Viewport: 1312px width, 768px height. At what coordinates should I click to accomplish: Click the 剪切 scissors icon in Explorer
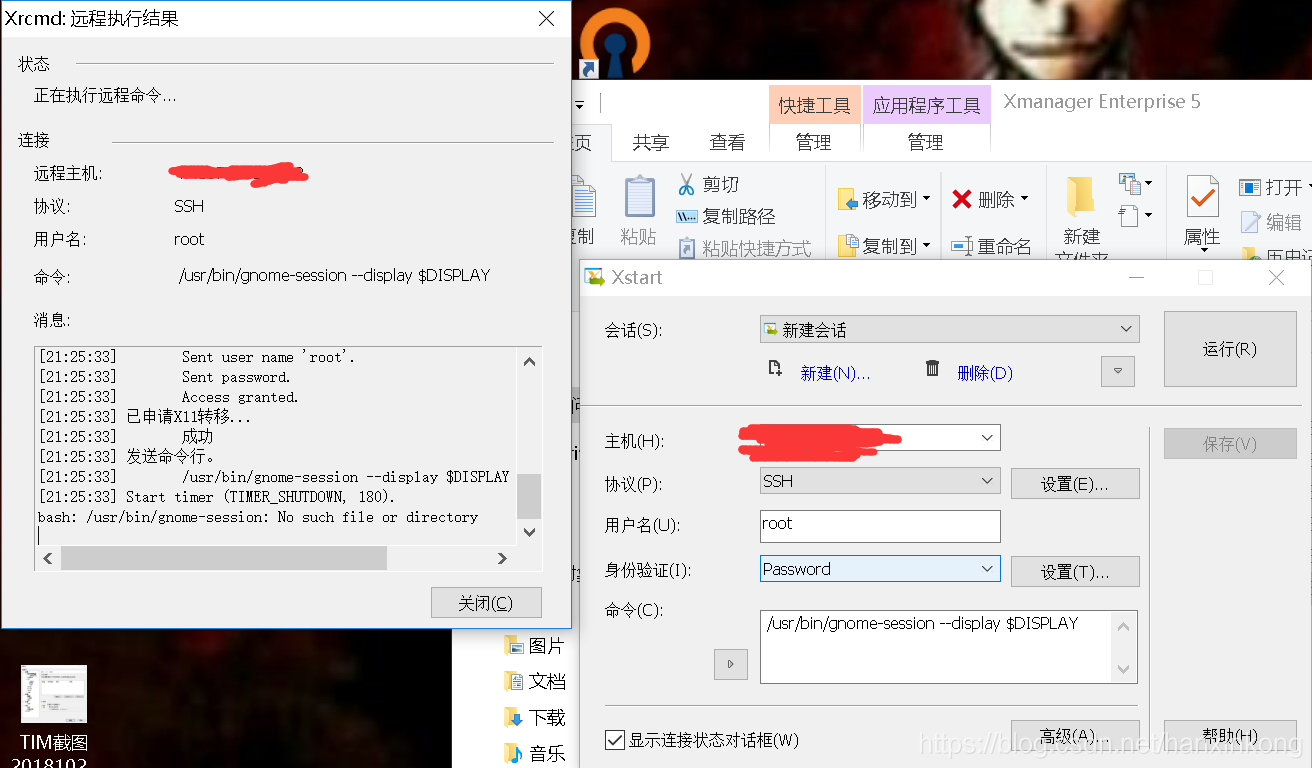point(687,184)
